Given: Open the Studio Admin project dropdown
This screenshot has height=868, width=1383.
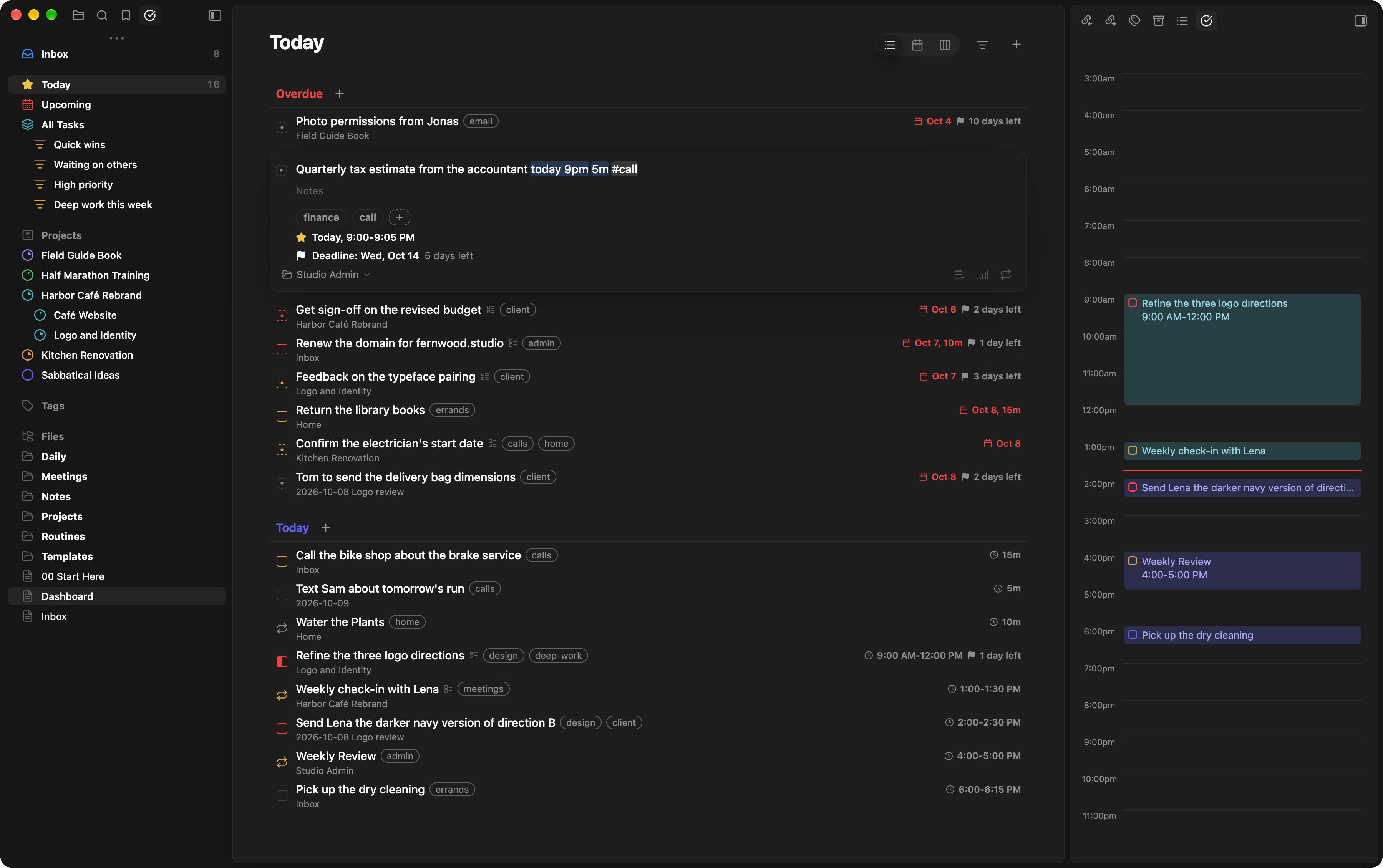Looking at the screenshot, I should 326,275.
